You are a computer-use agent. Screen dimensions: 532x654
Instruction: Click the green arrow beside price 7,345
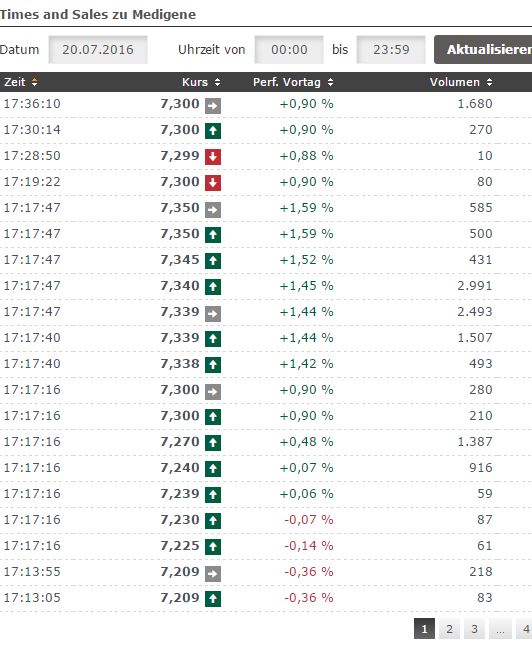point(213,261)
